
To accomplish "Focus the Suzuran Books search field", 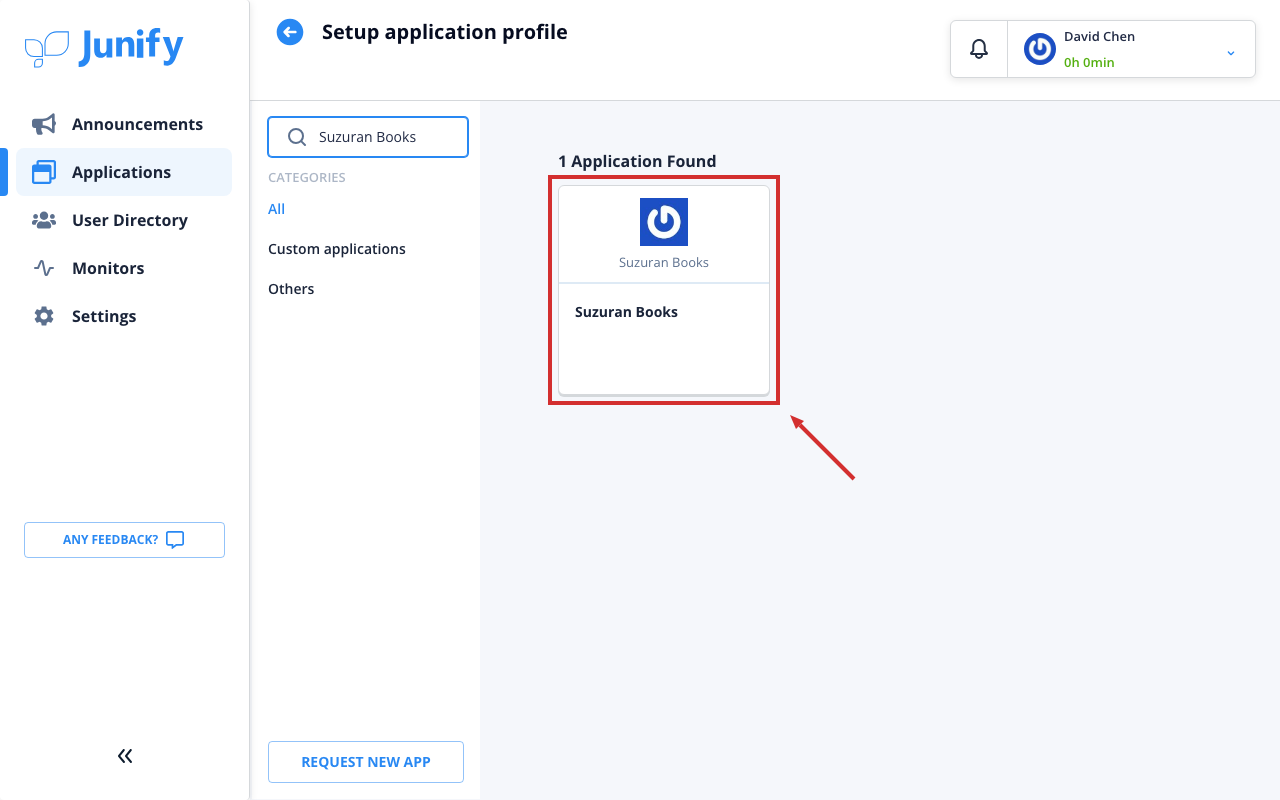I will point(368,137).
